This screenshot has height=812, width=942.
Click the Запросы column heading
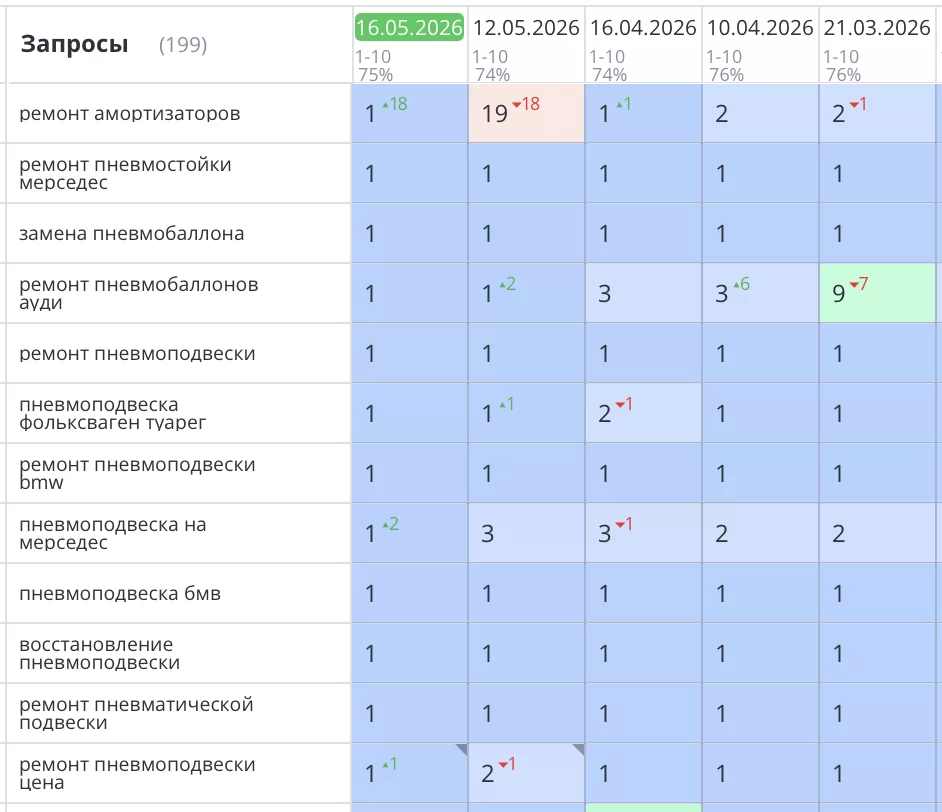[x=74, y=44]
